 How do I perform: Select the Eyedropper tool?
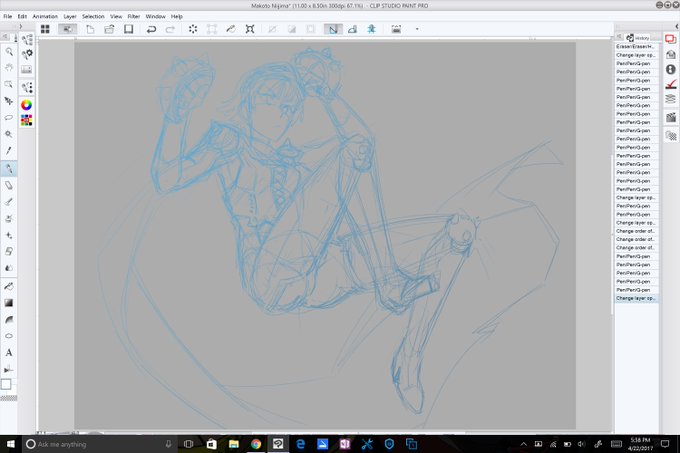[x=9, y=151]
